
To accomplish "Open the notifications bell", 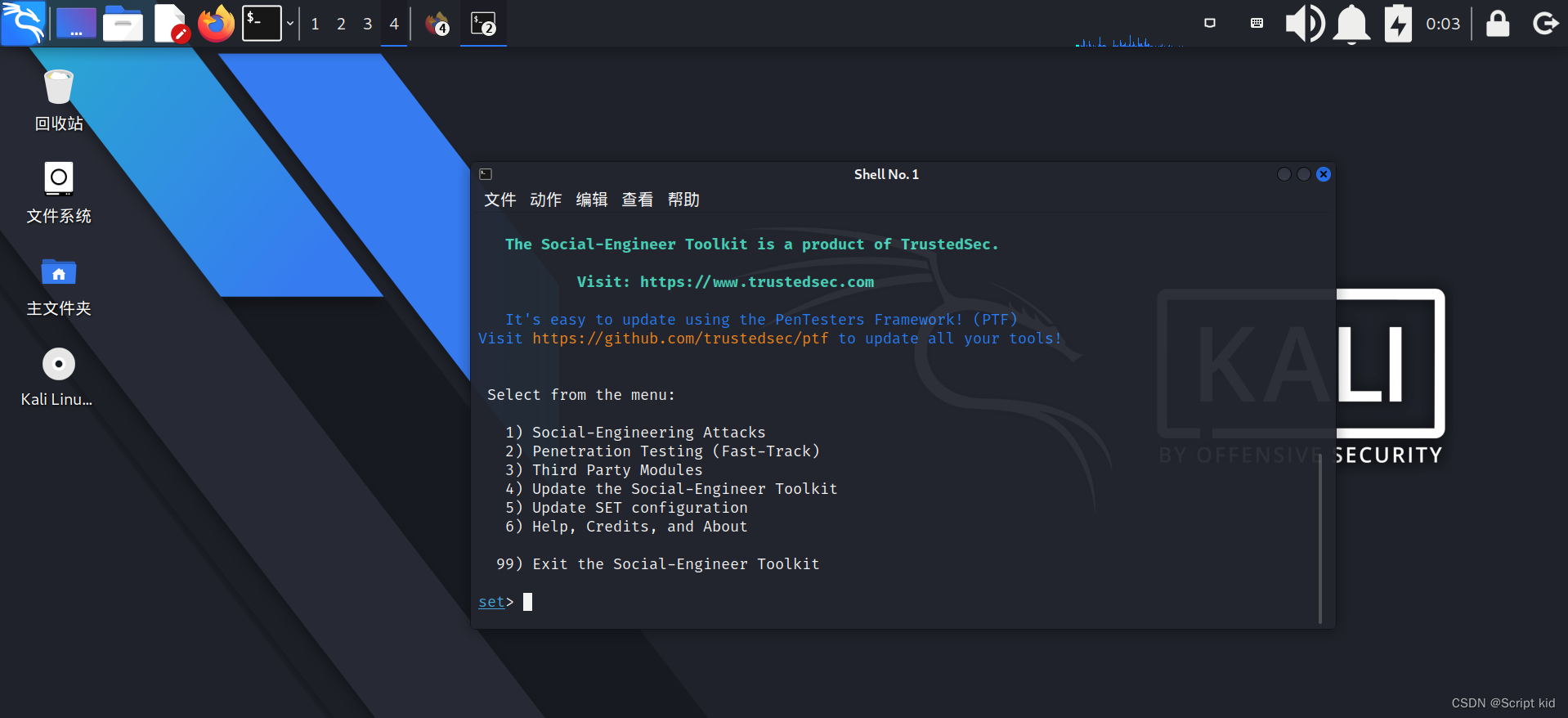I will coord(1352,24).
